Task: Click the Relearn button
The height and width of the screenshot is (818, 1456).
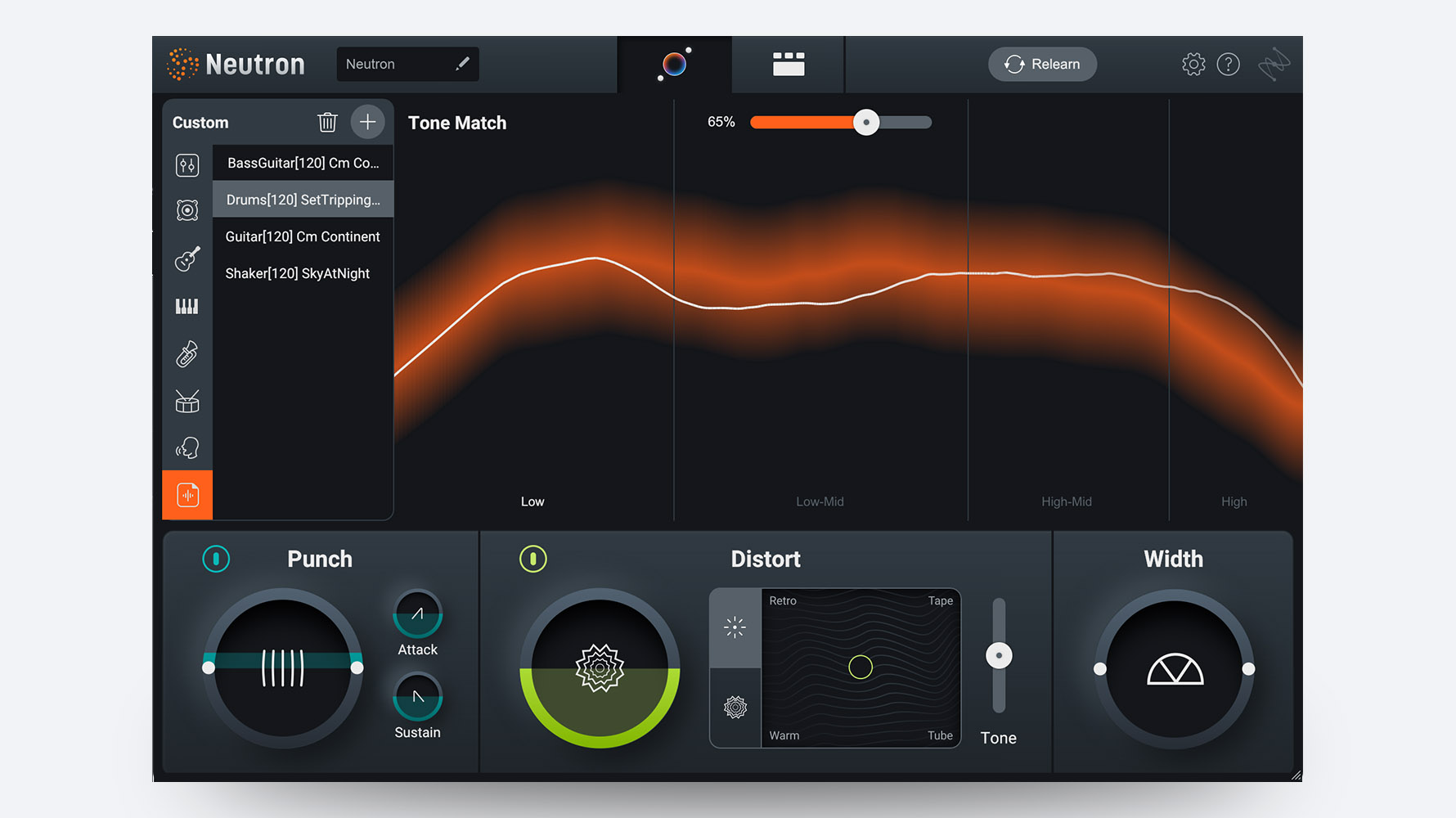Action: click(x=1042, y=64)
